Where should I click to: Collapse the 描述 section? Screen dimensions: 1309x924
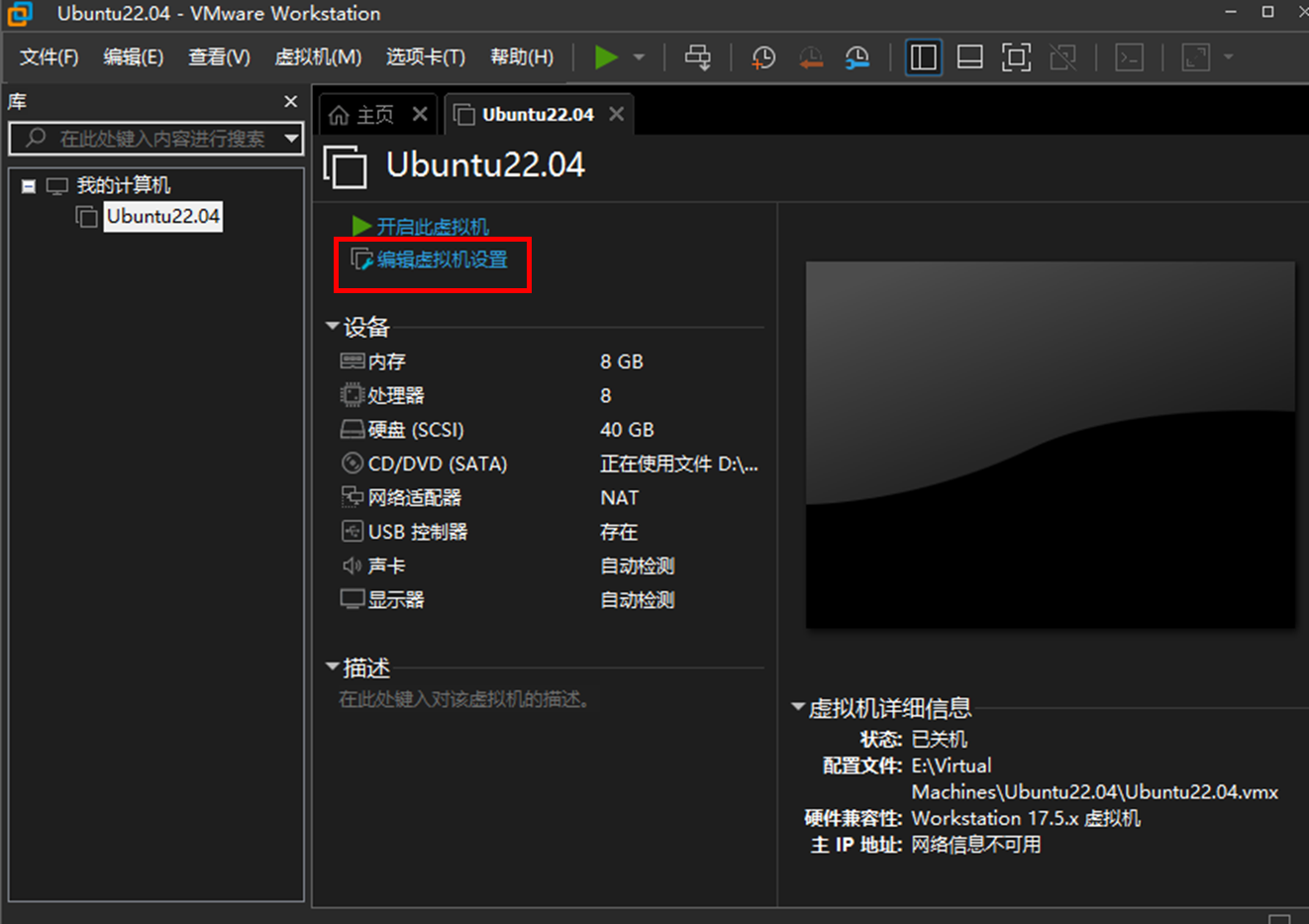pos(333,667)
